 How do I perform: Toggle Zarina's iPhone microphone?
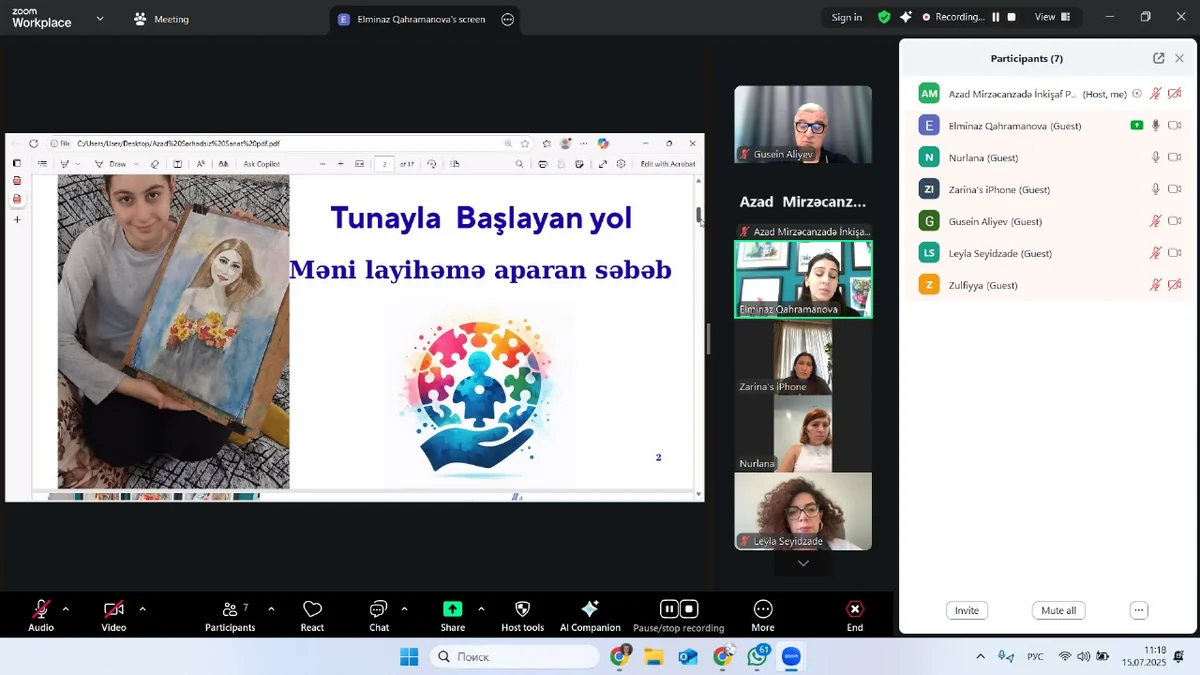coord(1156,190)
